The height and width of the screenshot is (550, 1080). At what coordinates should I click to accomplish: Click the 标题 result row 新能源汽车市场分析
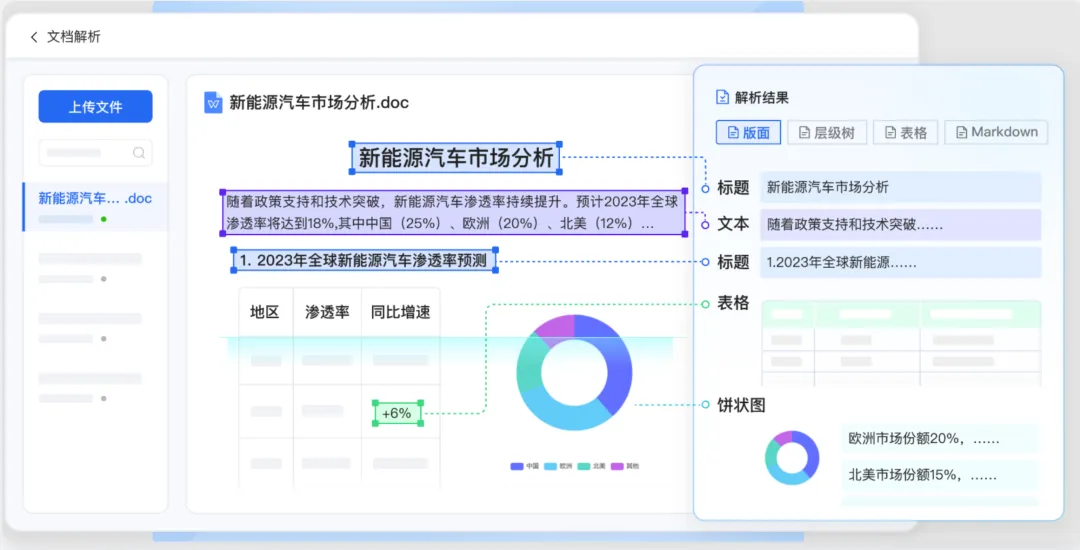(x=900, y=187)
